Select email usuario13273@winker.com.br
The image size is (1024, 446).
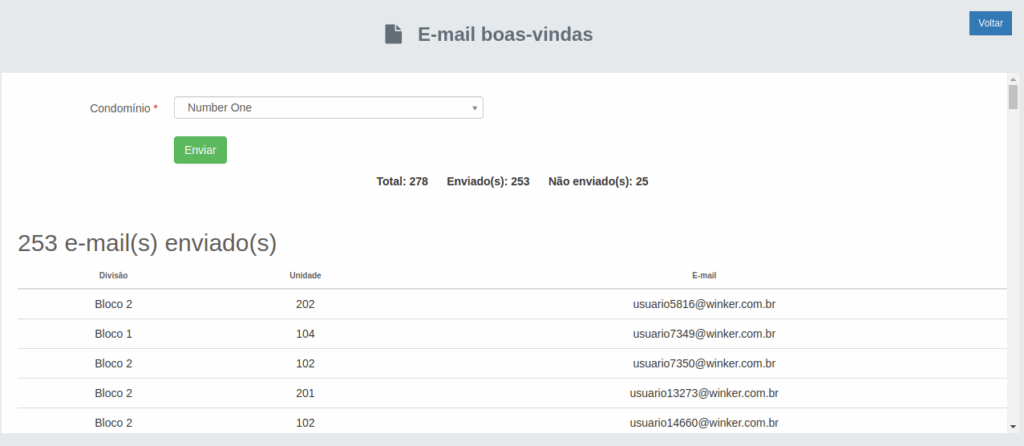click(704, 393)
